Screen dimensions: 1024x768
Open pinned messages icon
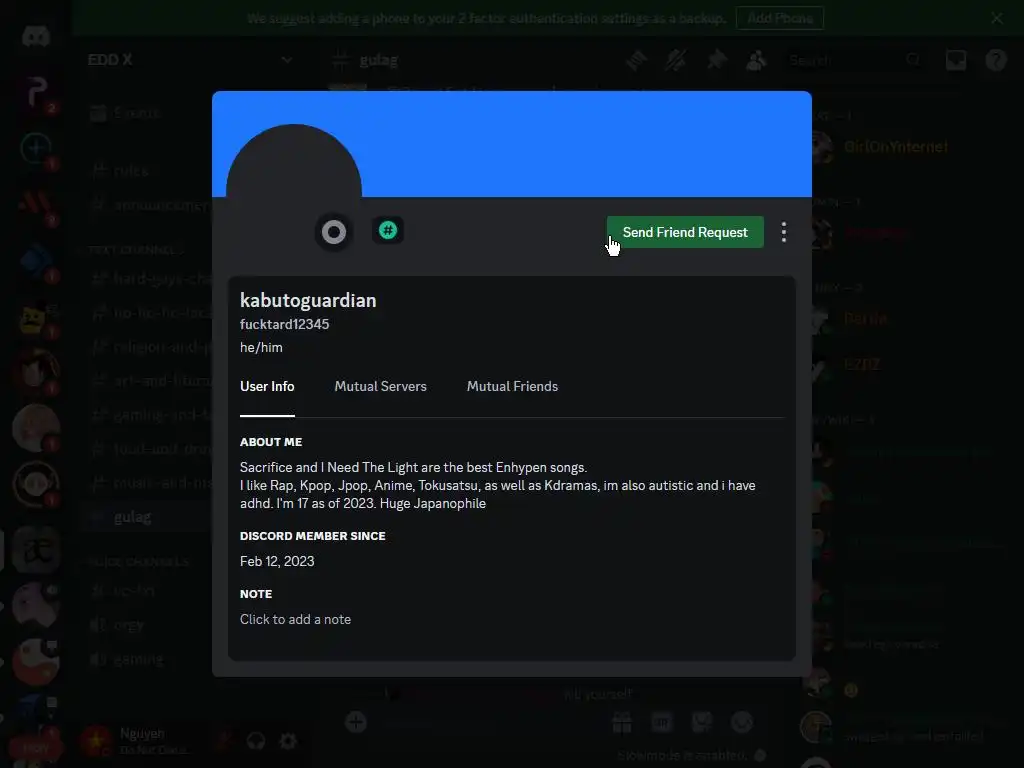pyautogui.click(x=716, y=61)
